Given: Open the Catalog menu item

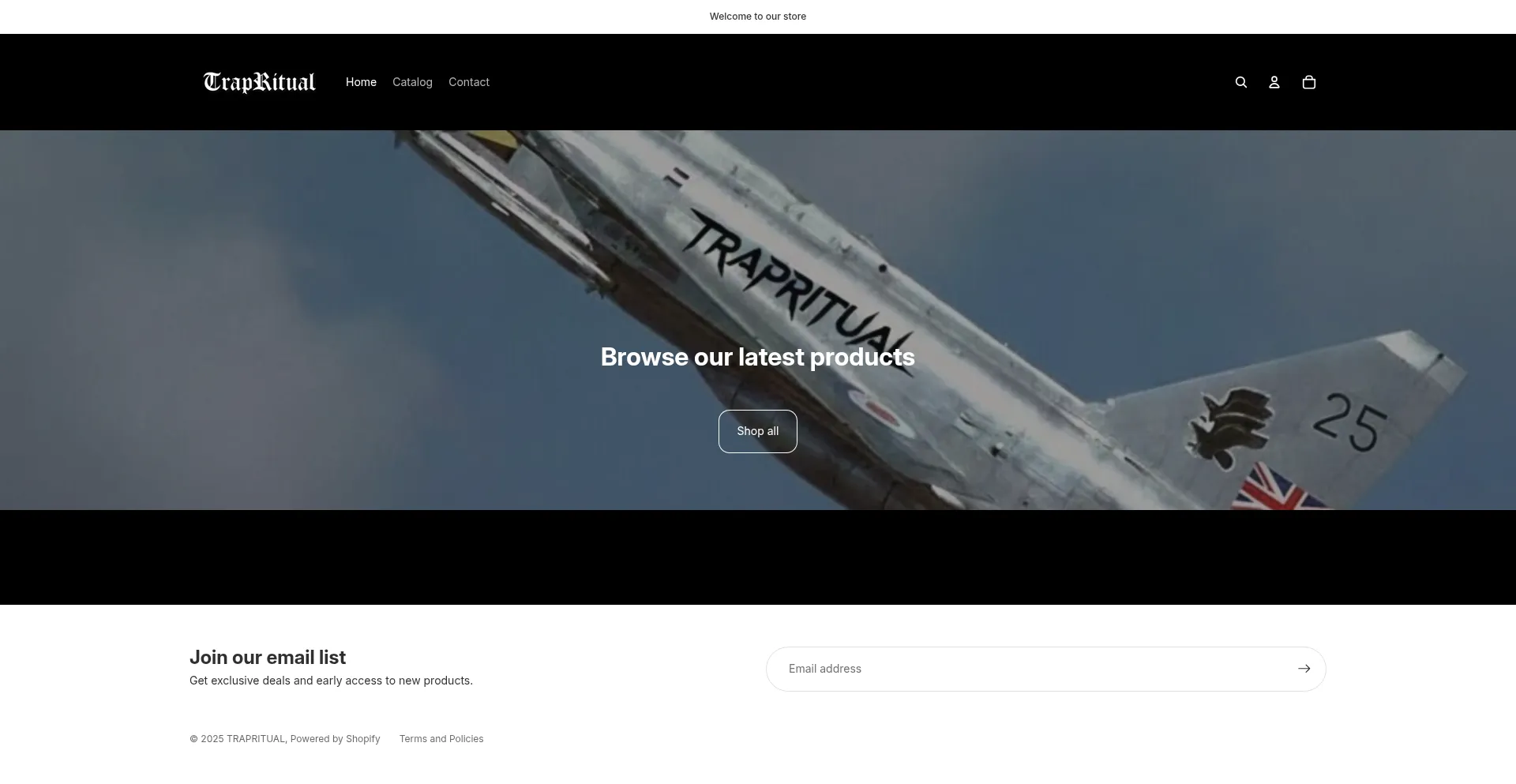Looking at the screenshot, I should point(412,82).
